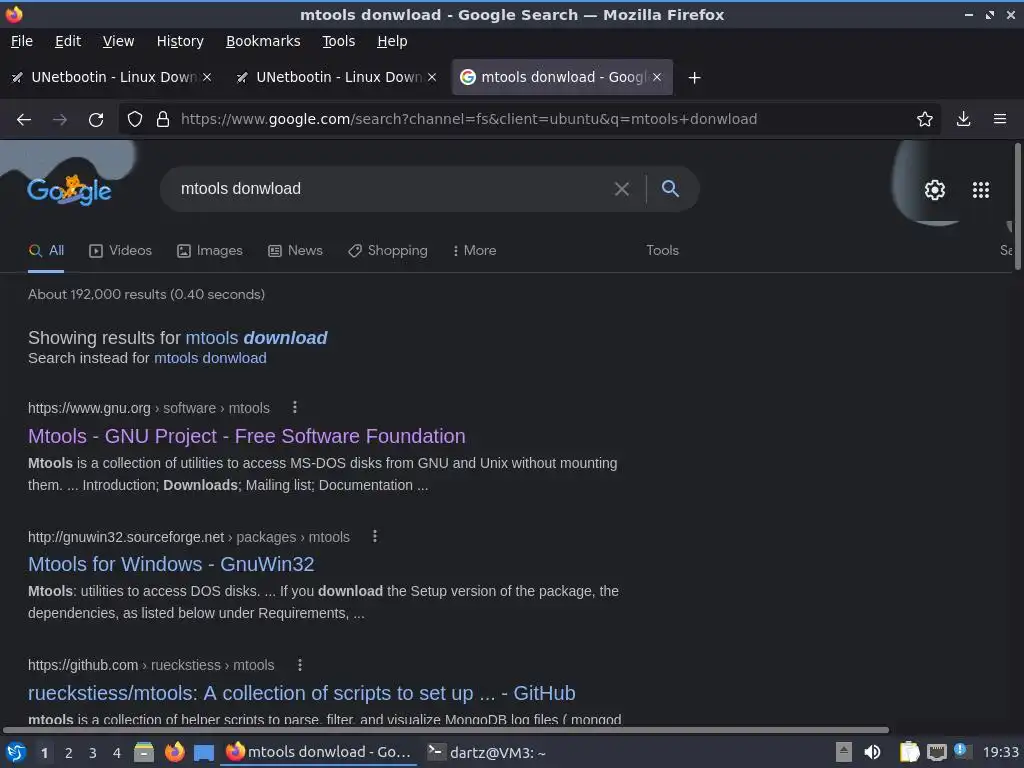Image resolution: width=1024 pixels, height=768 pixels.
Task: Open a new tab with the plus button
Action: tap(695, 78)
